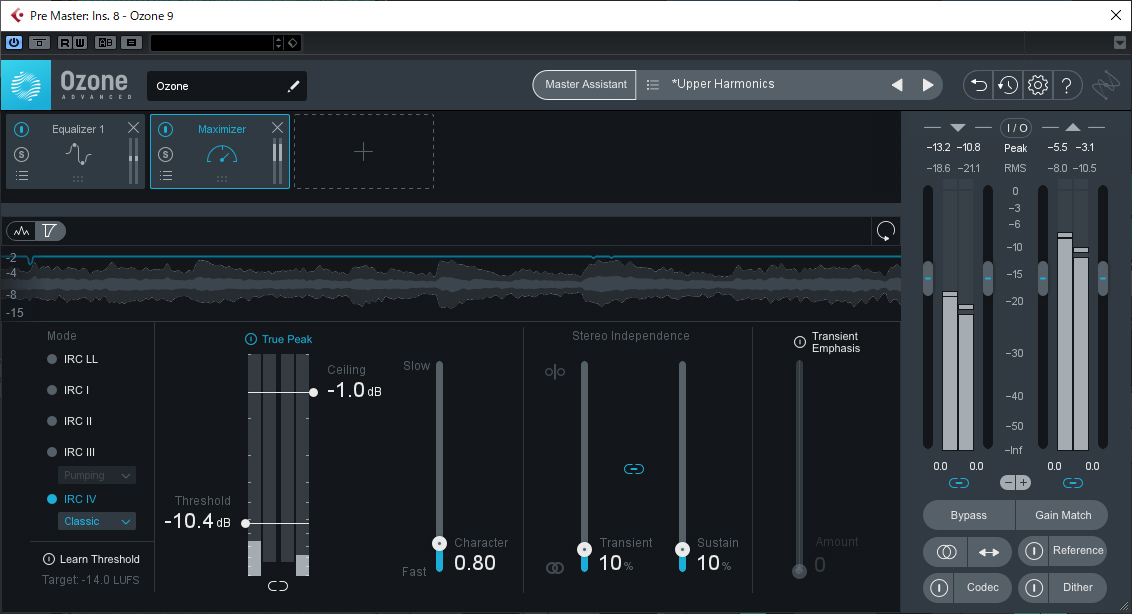Toggle the output gain link icon
The height and width of the screenshot is (614, 1132).
click(1073, 483)
